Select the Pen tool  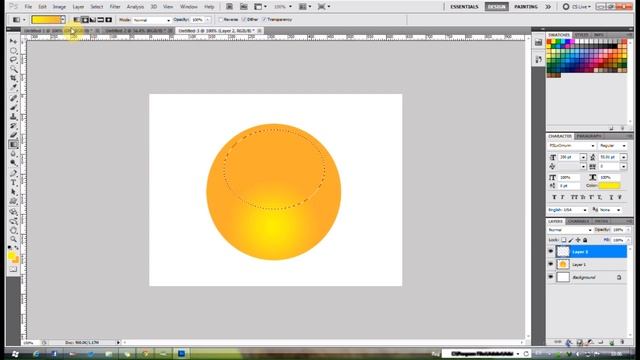13,173
